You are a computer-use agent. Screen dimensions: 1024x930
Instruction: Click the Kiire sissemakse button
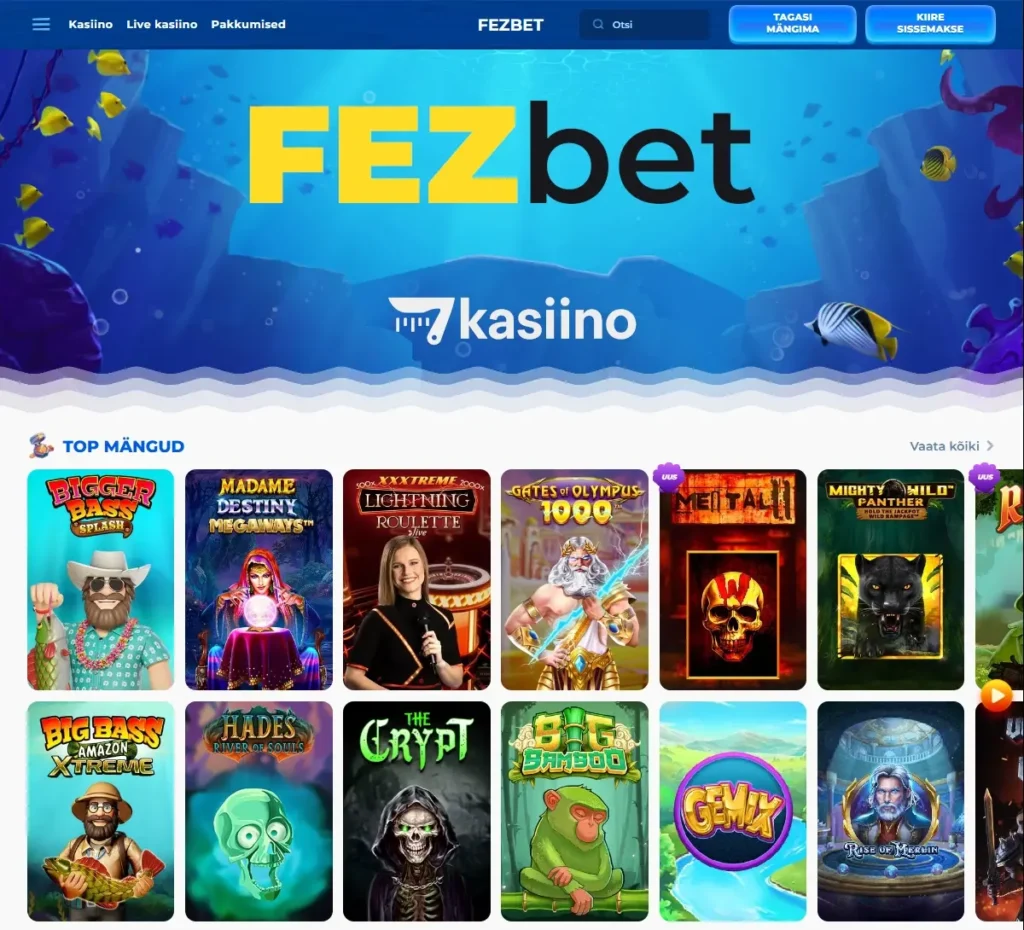[x=930, y=24]
